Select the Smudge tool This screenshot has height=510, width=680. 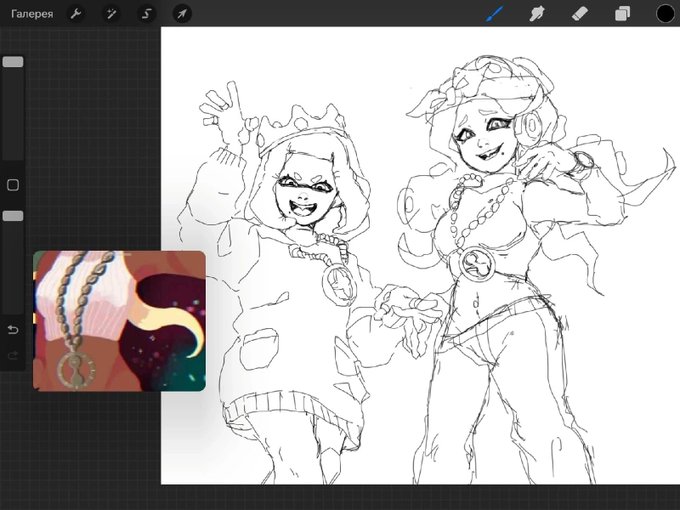537,14
